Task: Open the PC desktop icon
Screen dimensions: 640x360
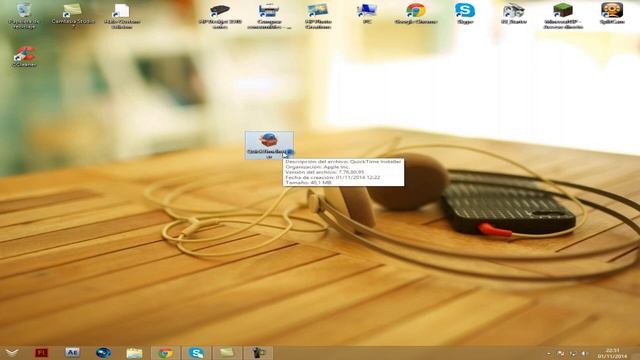Action: pos(367,13)
